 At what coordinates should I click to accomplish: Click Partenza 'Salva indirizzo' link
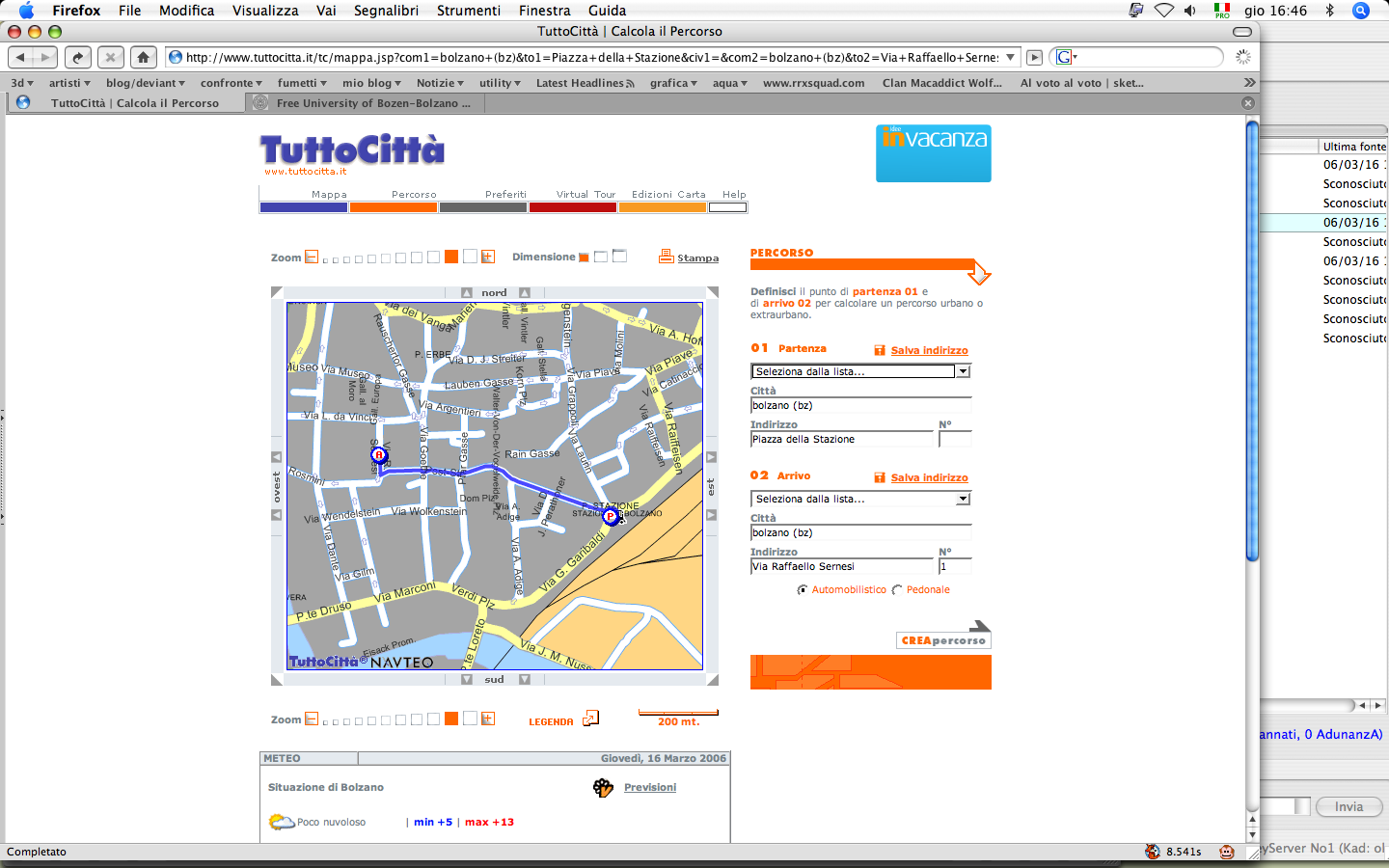point(929,351)
